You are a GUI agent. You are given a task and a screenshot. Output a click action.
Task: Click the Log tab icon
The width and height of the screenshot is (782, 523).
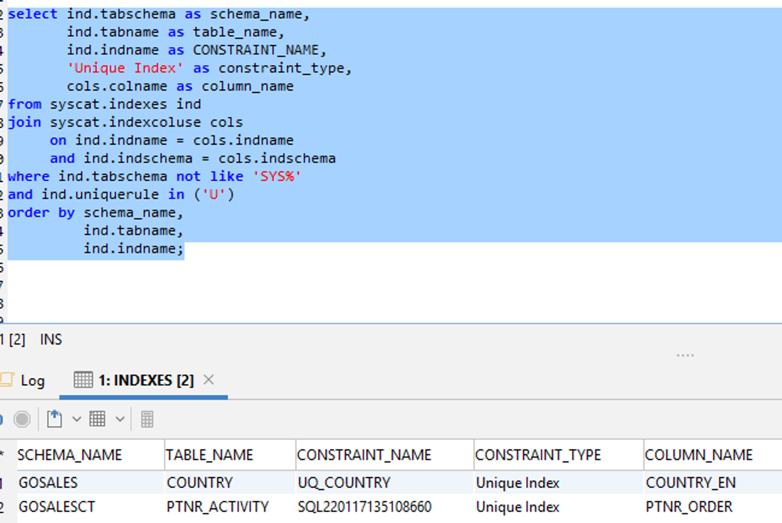pos(7,380)
